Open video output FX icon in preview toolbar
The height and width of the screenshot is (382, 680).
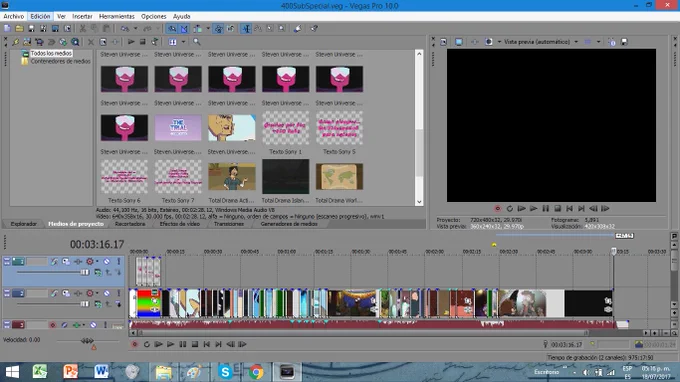click(x=475, y=42)
